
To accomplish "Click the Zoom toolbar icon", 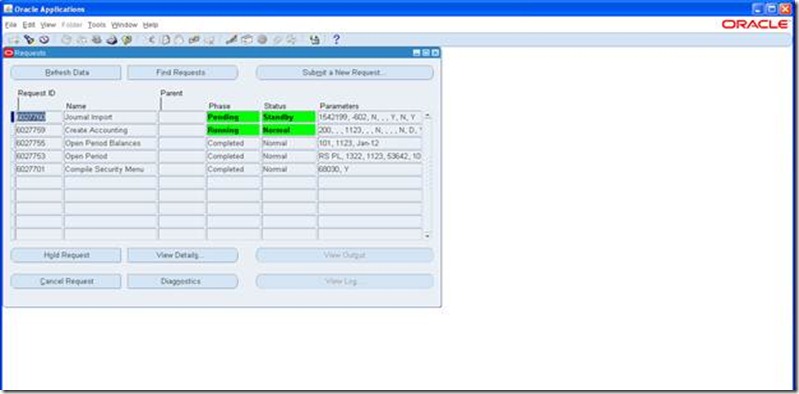I will click(247, 40).
